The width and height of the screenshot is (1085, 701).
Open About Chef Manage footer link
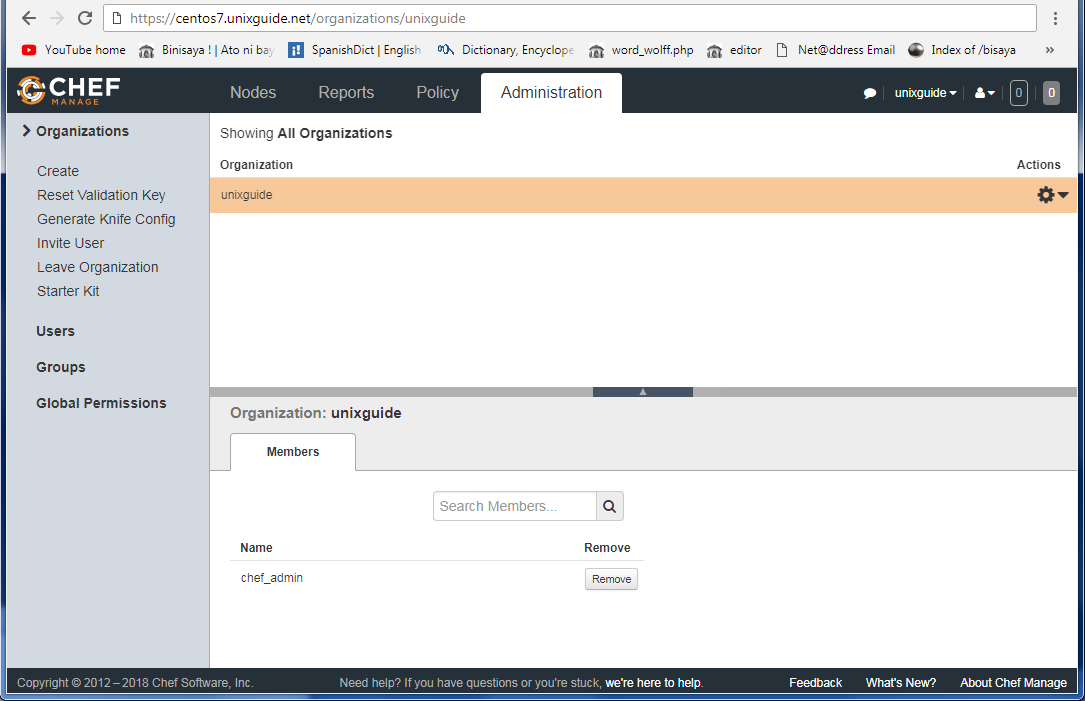click(x=1013, y=683)
